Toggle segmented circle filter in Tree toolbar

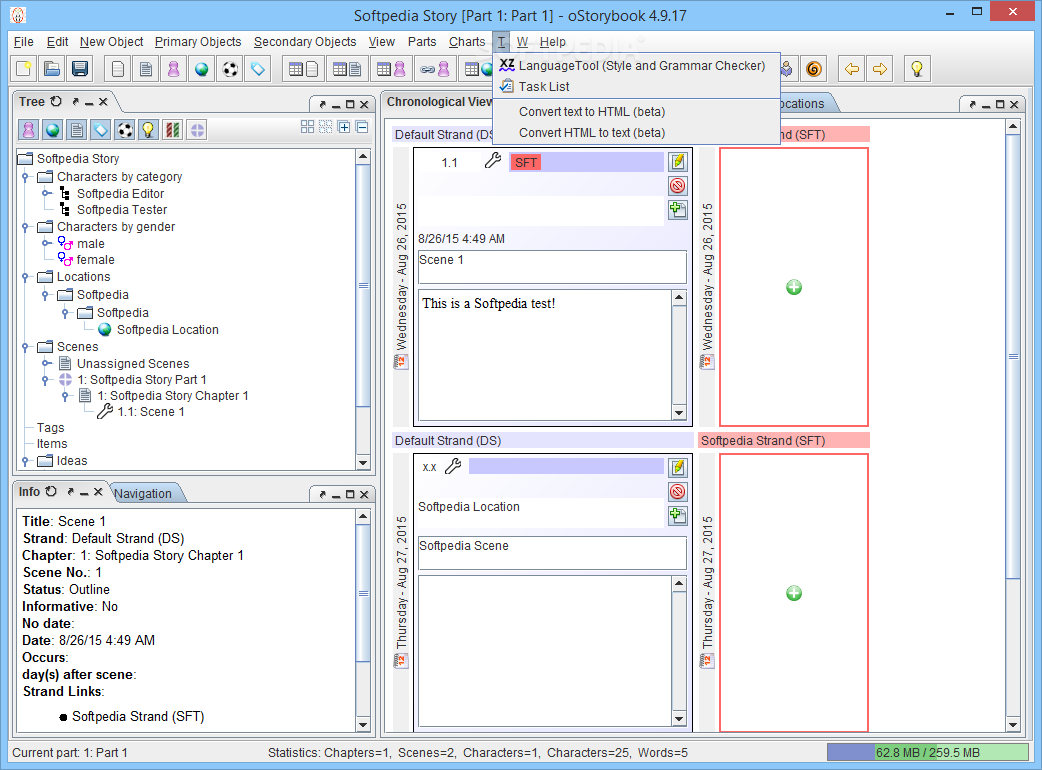(197, 130)
